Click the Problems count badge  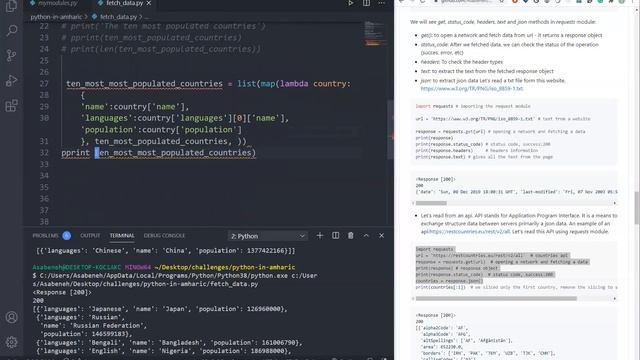coord(67,236)
